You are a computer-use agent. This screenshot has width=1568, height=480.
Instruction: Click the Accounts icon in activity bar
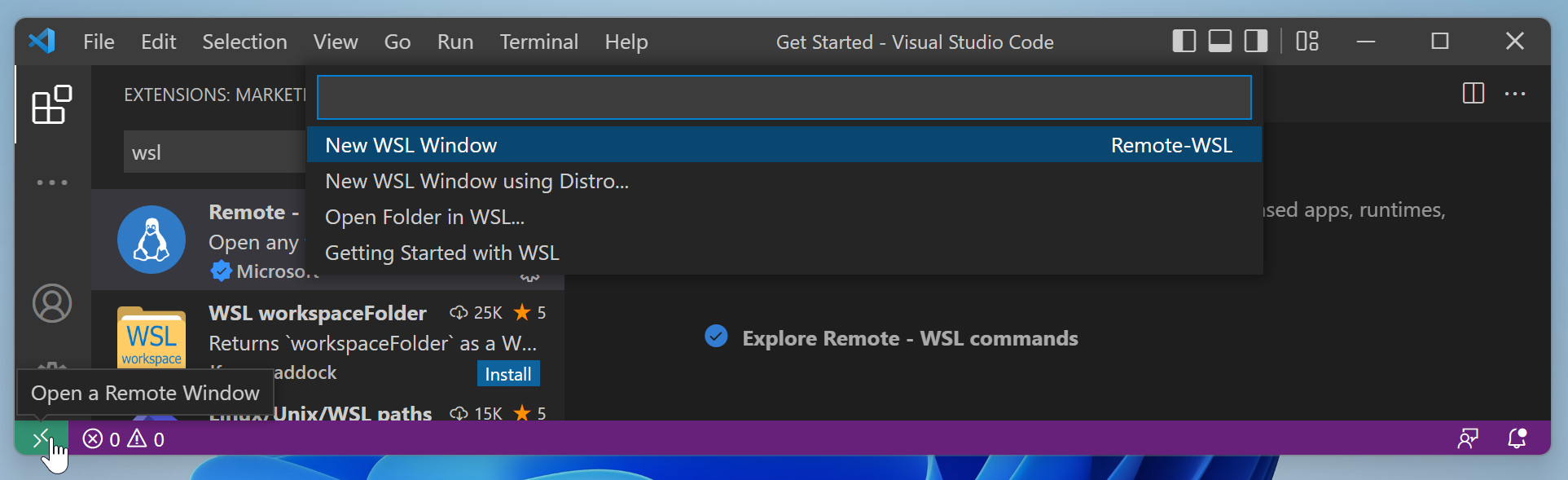[x=52, y=303]
